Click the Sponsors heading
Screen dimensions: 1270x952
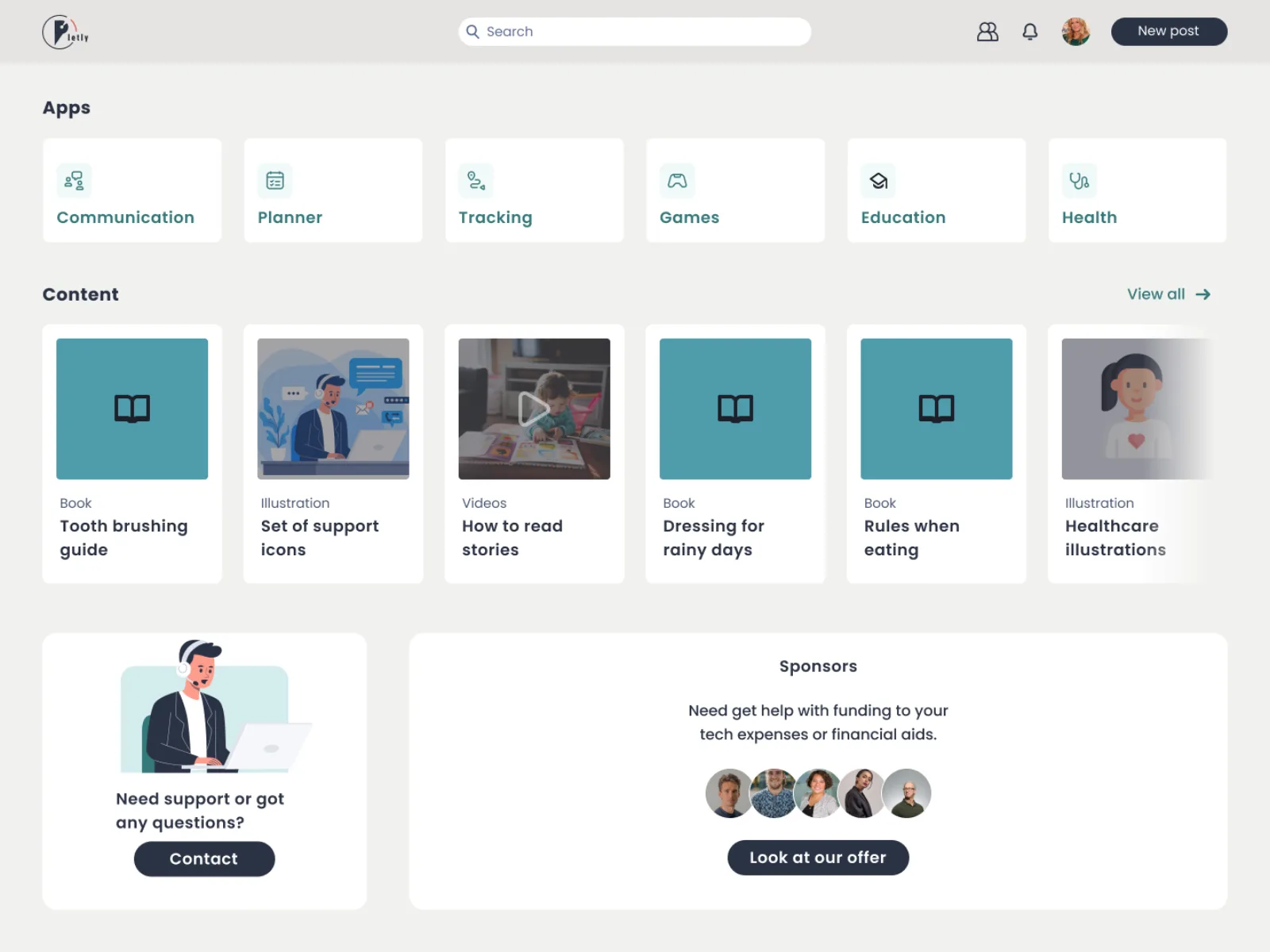(818, 666)
